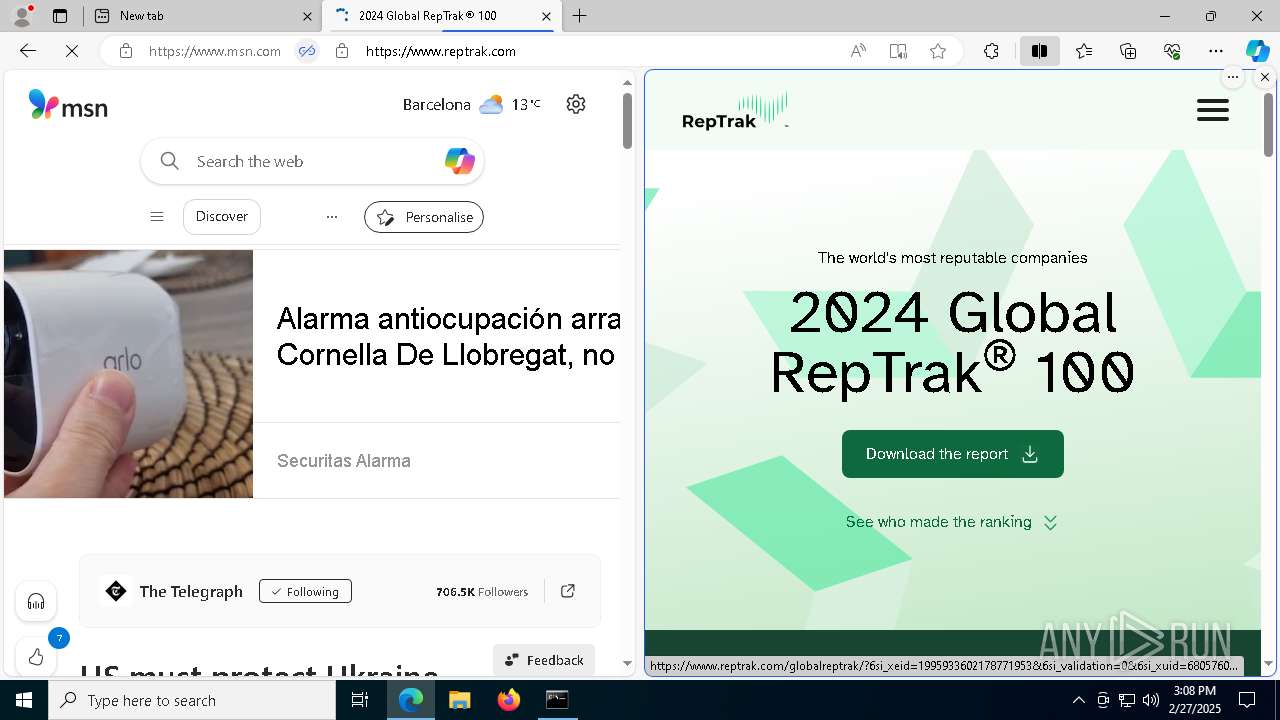The height and width of the screenshot is (720, 1280).
Task: Open Browser essentials
Action: tap(1172, 51)
